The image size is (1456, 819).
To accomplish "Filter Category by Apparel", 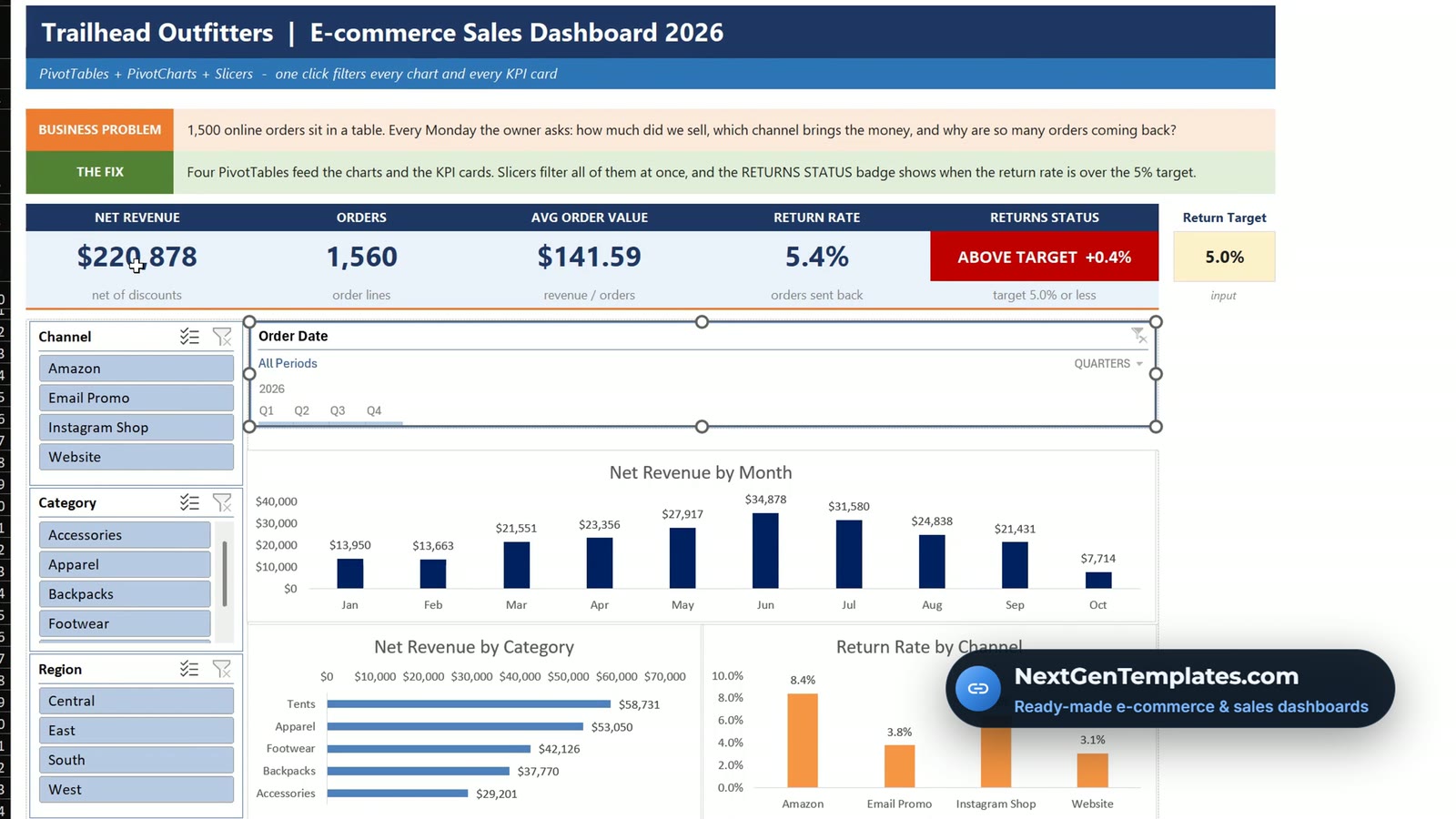I will (x=125, y=564).
